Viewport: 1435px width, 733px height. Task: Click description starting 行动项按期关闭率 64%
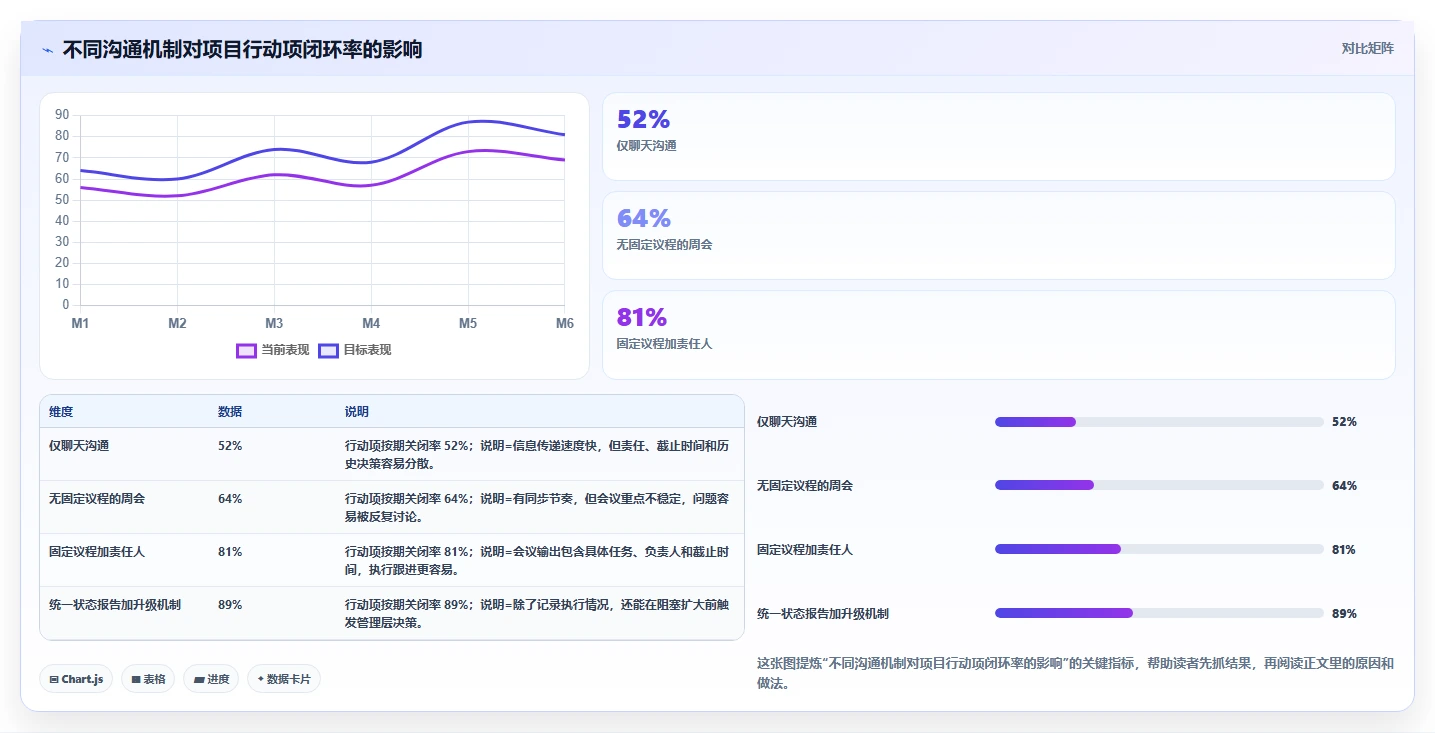537,508
